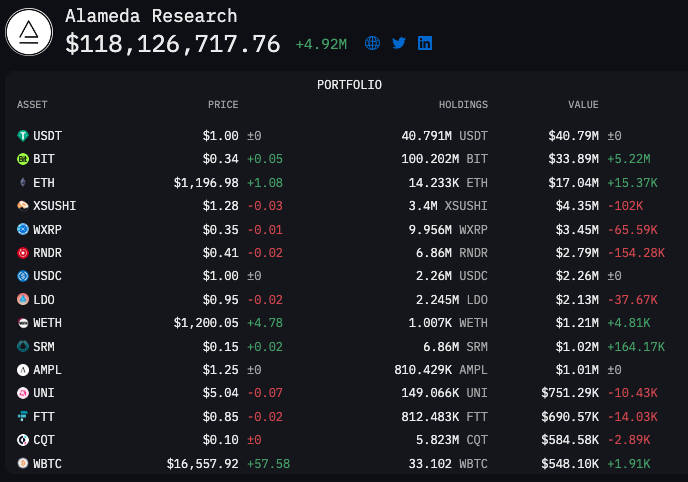
Task: Click the RNDR token icon
Action: (x=23, y=253)
